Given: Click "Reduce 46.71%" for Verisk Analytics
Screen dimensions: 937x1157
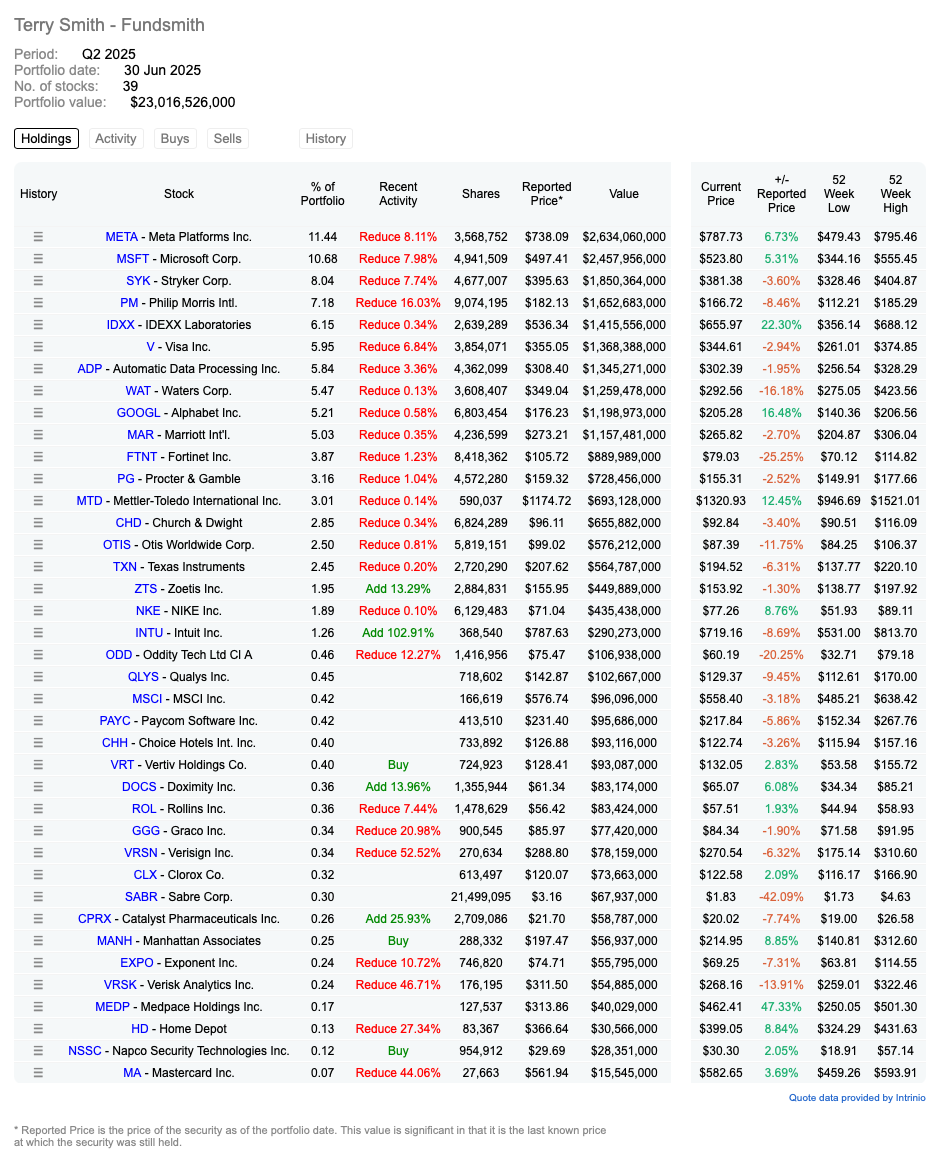Looking at the screenshot, I should pyautogui.click(x=398, y=985).
